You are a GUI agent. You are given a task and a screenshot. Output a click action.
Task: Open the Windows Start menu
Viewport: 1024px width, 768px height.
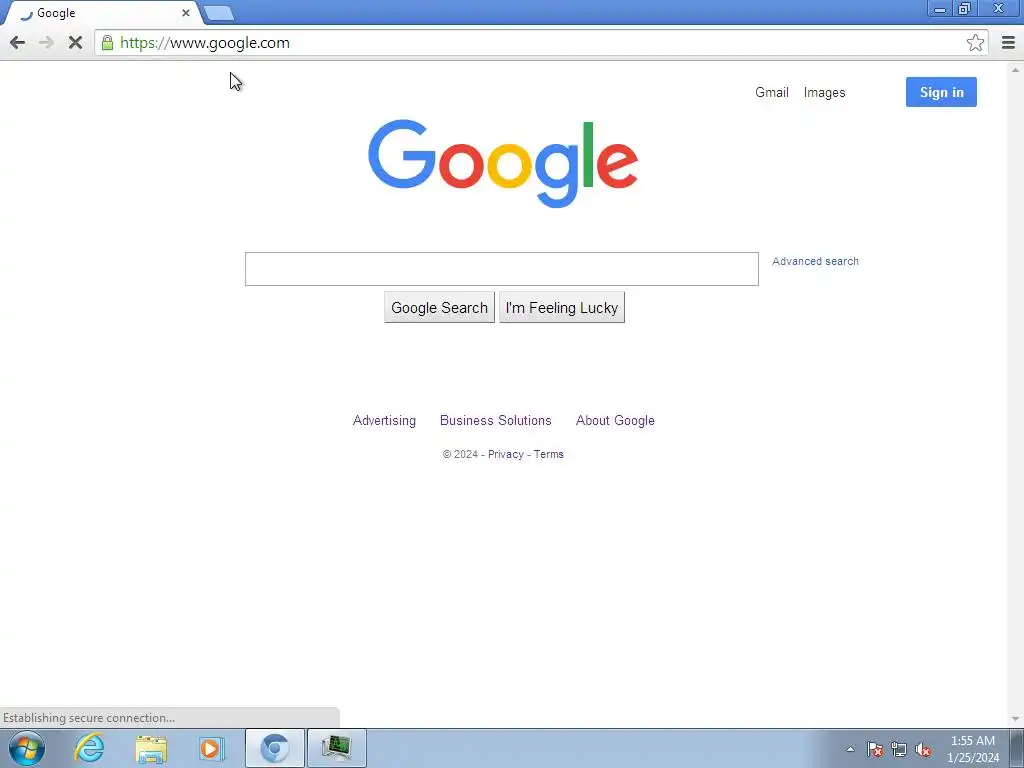[27, 748]
